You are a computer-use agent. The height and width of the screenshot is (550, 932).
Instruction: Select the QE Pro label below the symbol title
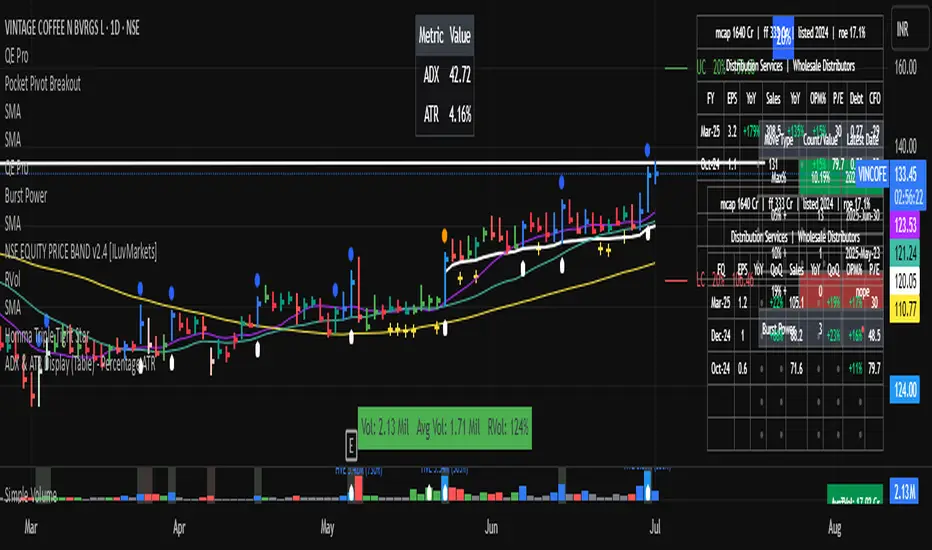(x=17, y=56)
